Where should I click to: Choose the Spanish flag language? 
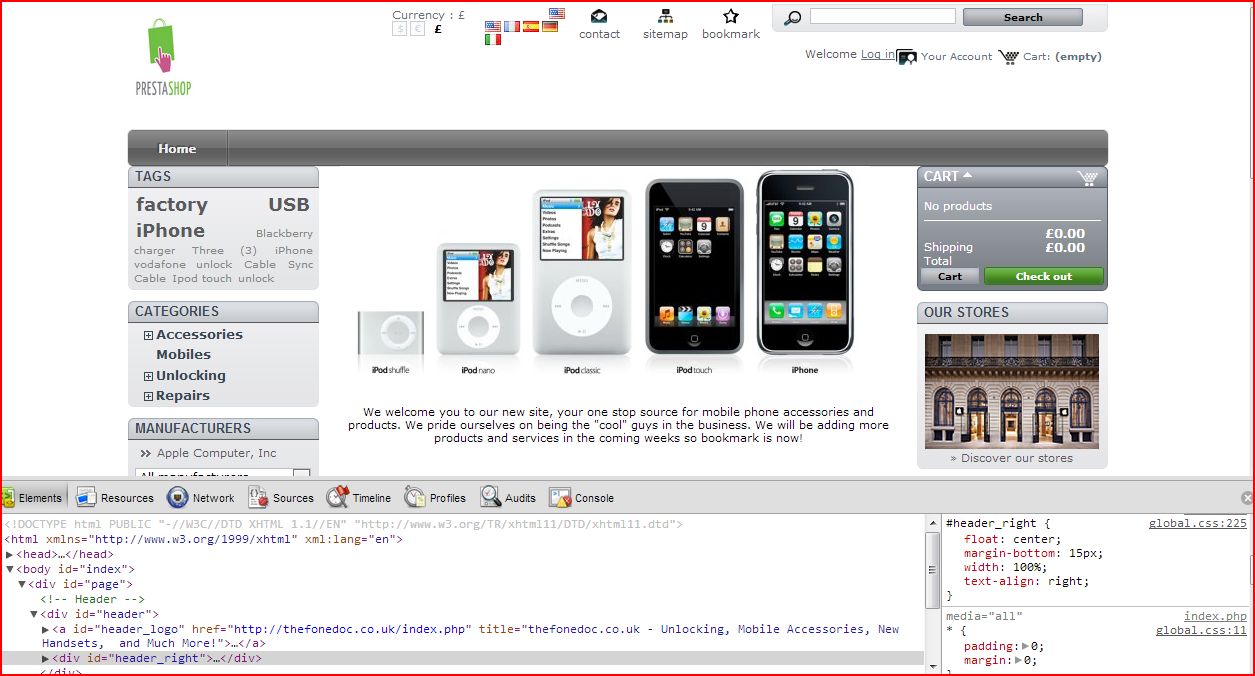click(x=531, y=26)
